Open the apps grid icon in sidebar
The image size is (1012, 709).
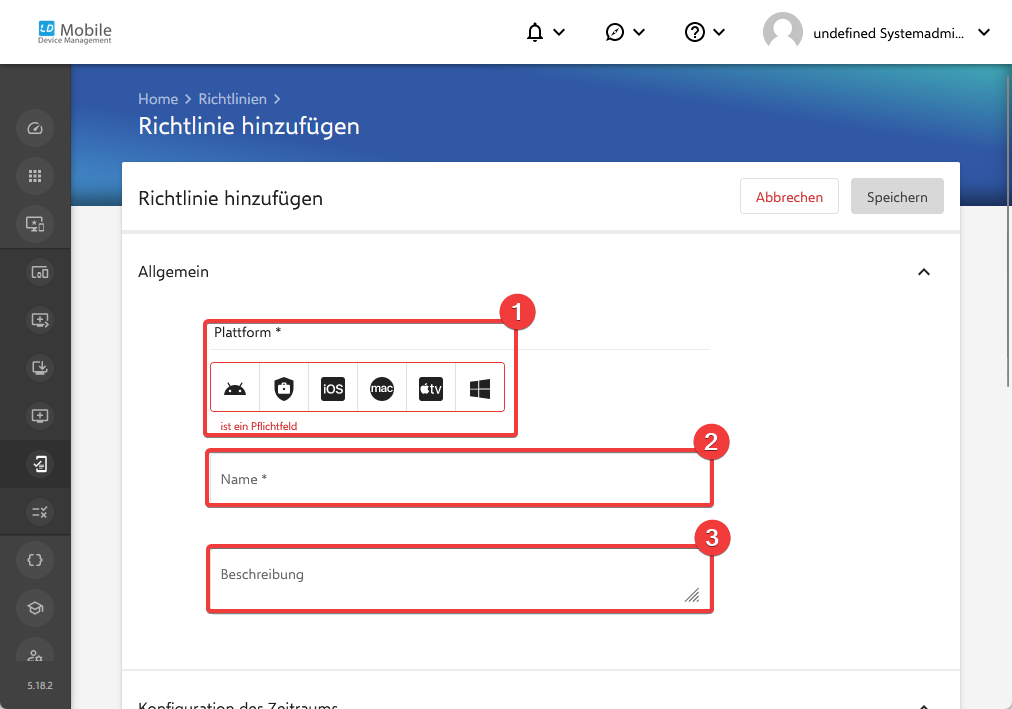(x=35, y=176)
